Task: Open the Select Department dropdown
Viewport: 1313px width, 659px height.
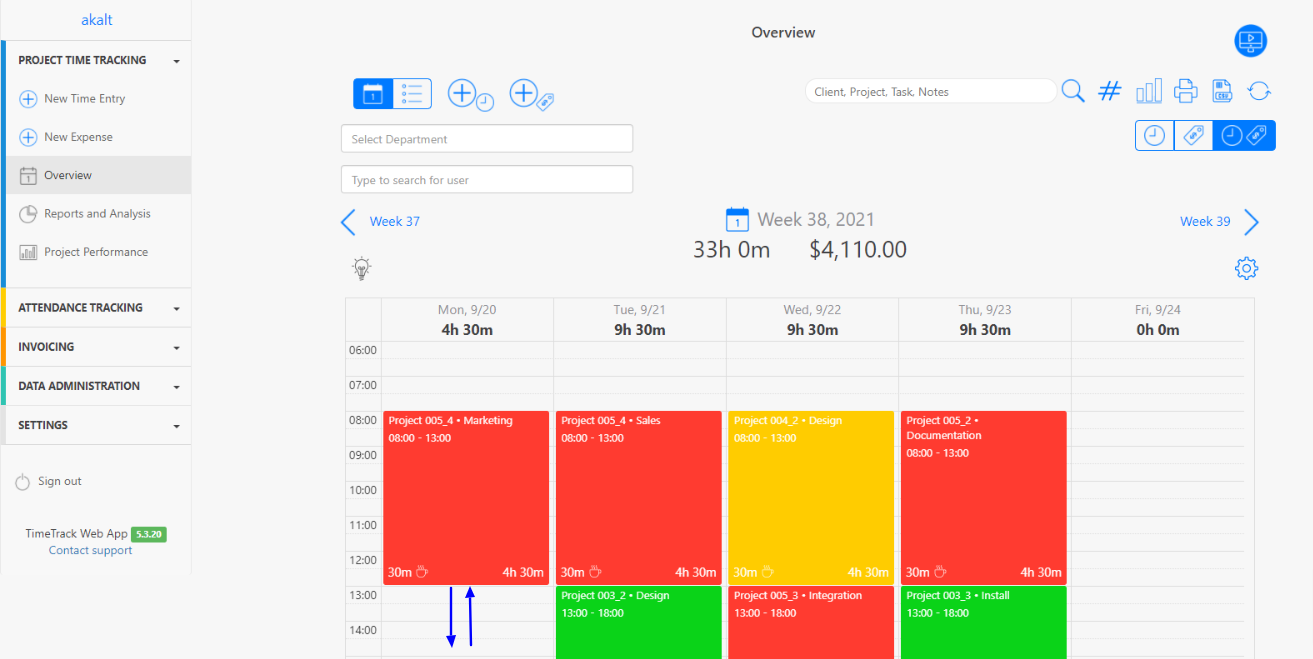Action: [486, 139]
